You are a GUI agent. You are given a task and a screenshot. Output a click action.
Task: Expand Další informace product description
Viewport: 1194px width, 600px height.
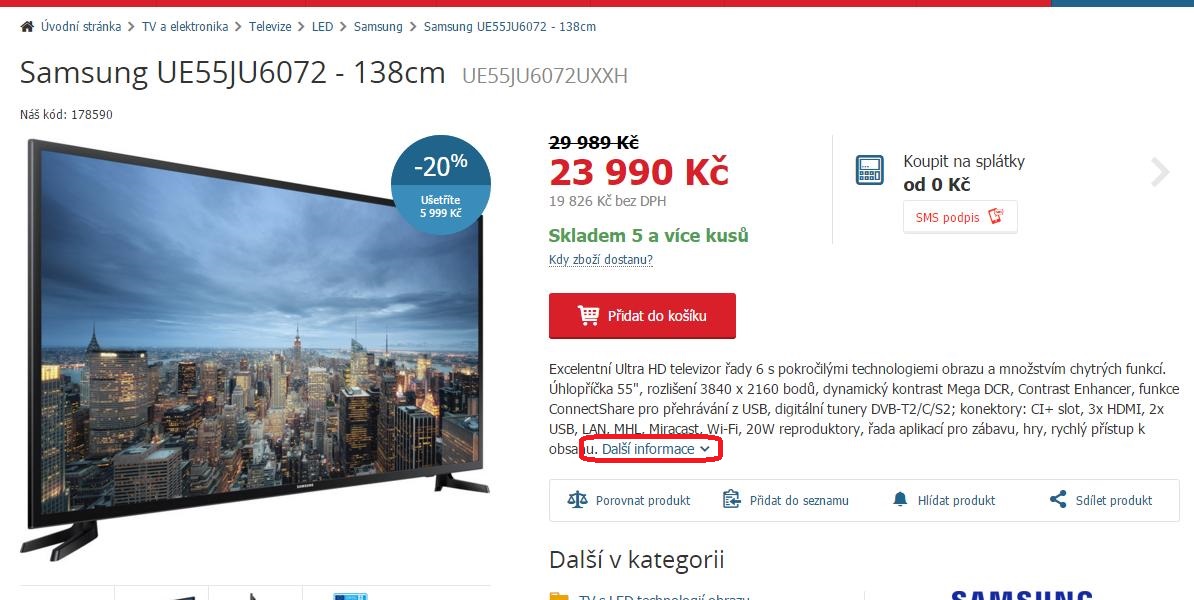tap(648, 449)
